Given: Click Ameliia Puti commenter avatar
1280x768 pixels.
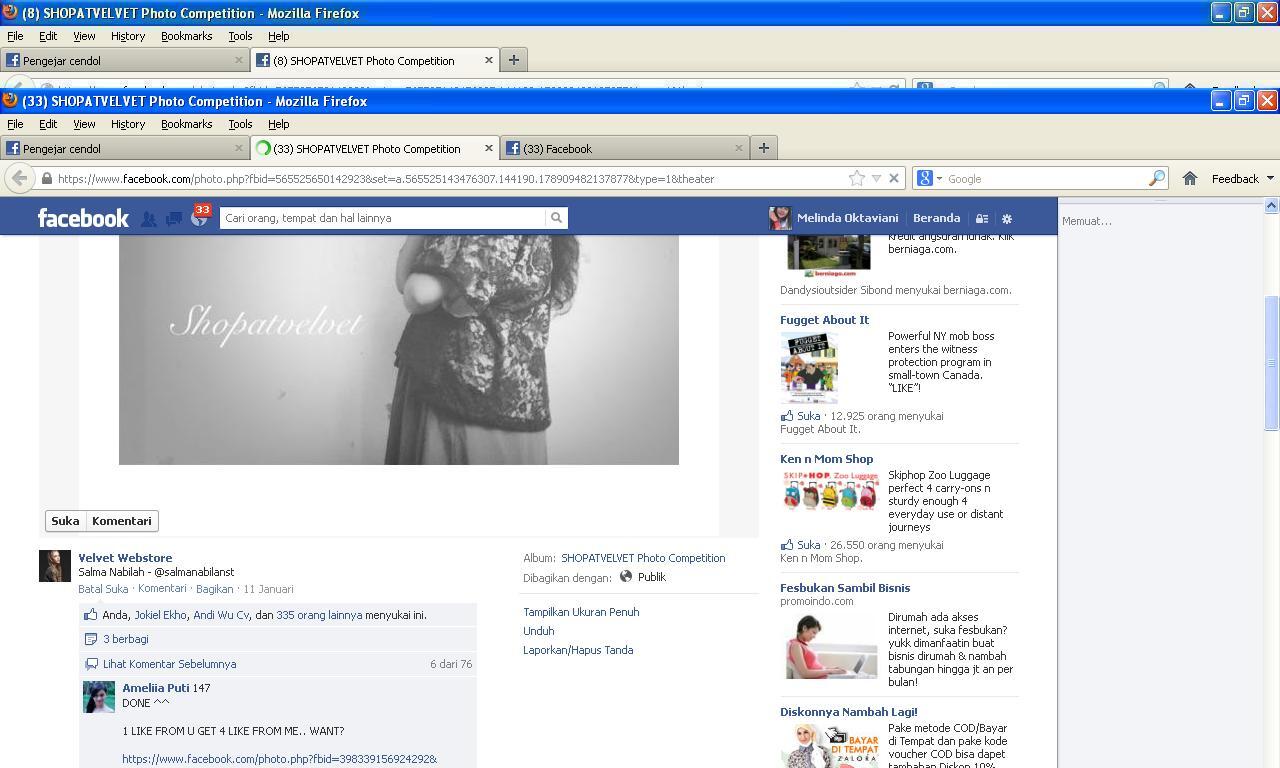Looking at the screenshot, I should [99, 697].
